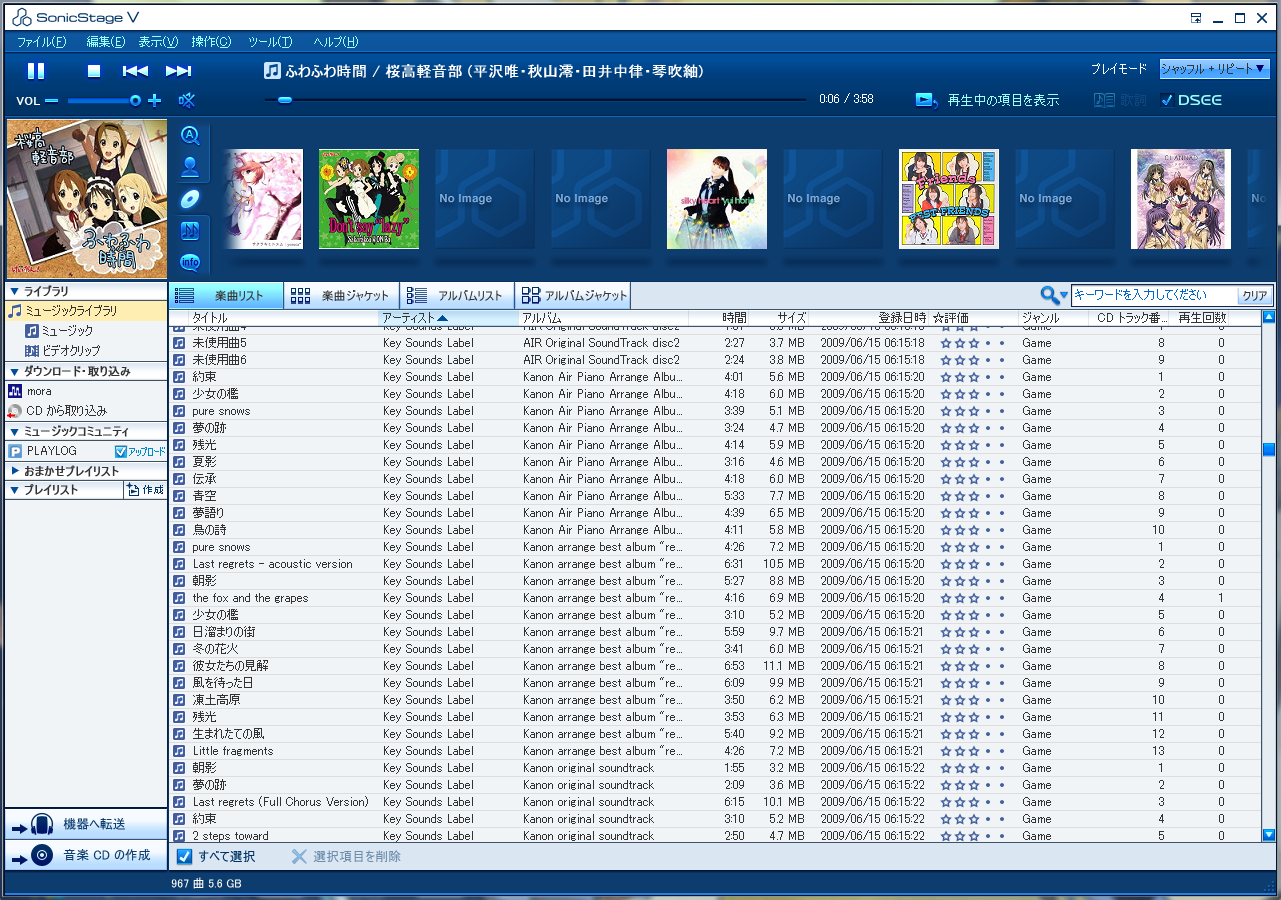Switch to the アルバムジャケット tab
Viewport: 1281px width, 900px height.
click(573, 296)
